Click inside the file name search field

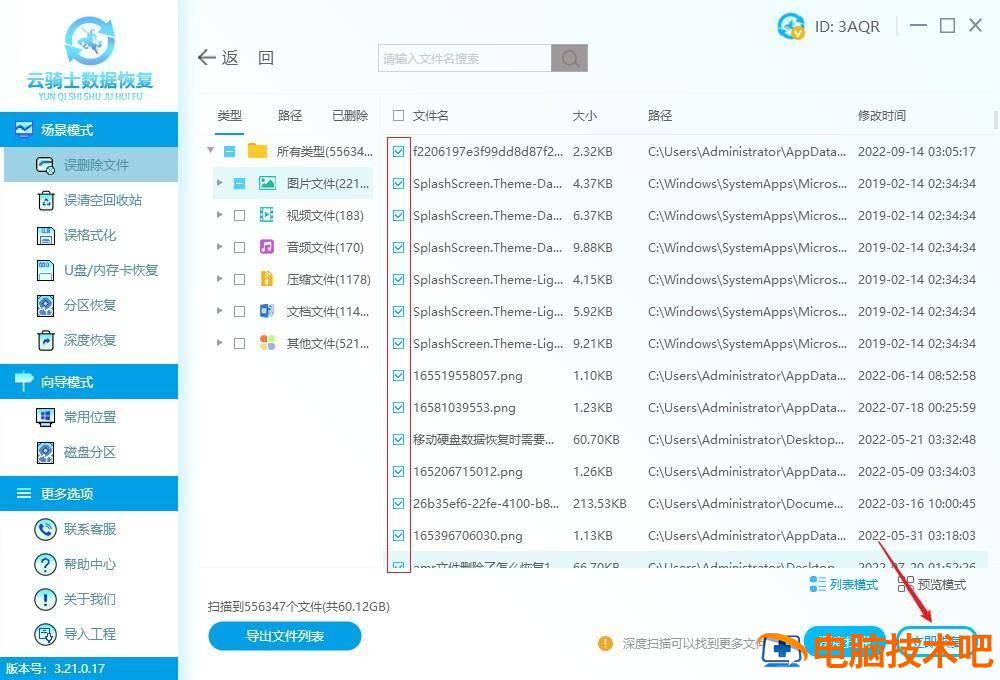point(465,59)
